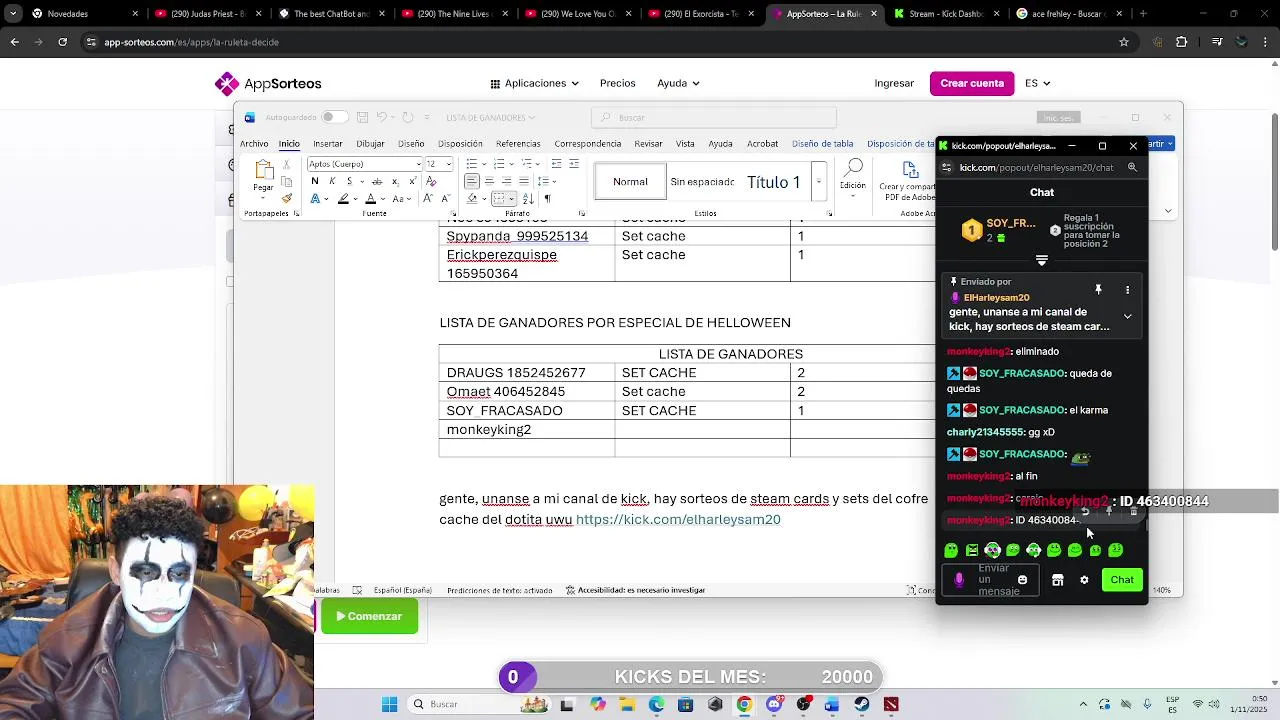Open emoji picker in Kick chat input
Image resolution: width=1280 pixels, height=720 pixels.
1022,580
